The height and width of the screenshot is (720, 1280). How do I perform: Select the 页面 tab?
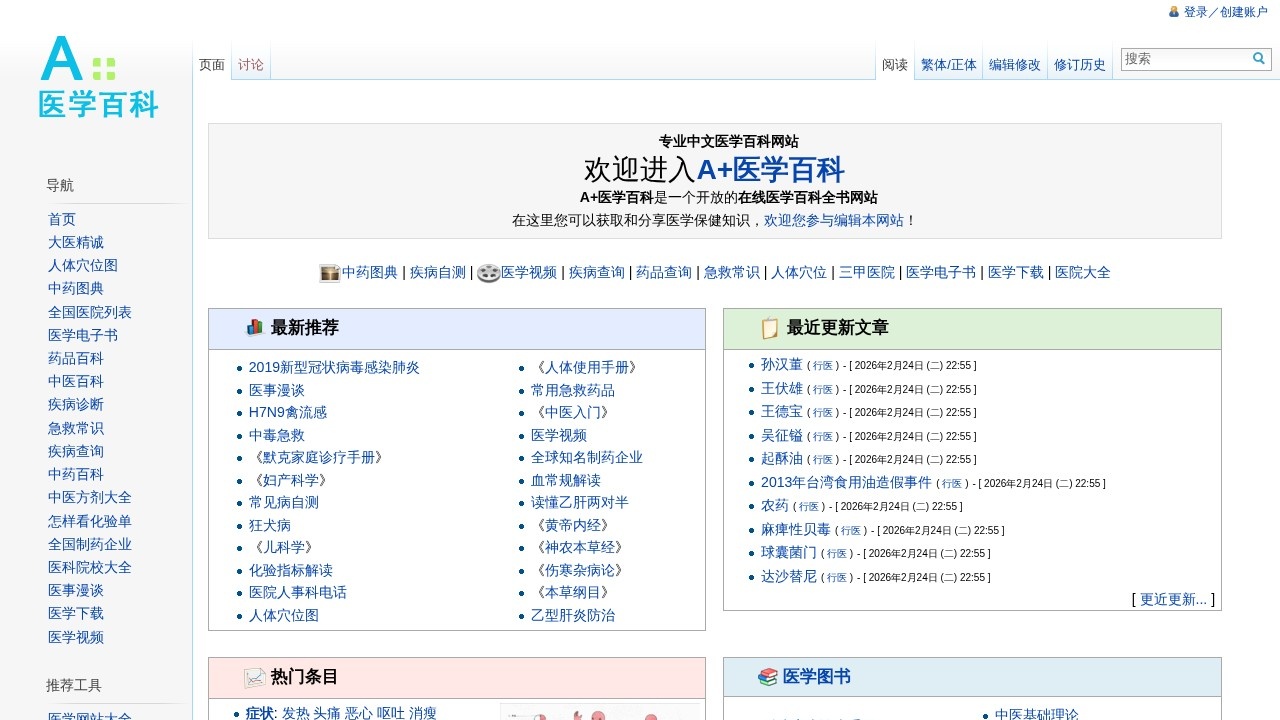211,62
